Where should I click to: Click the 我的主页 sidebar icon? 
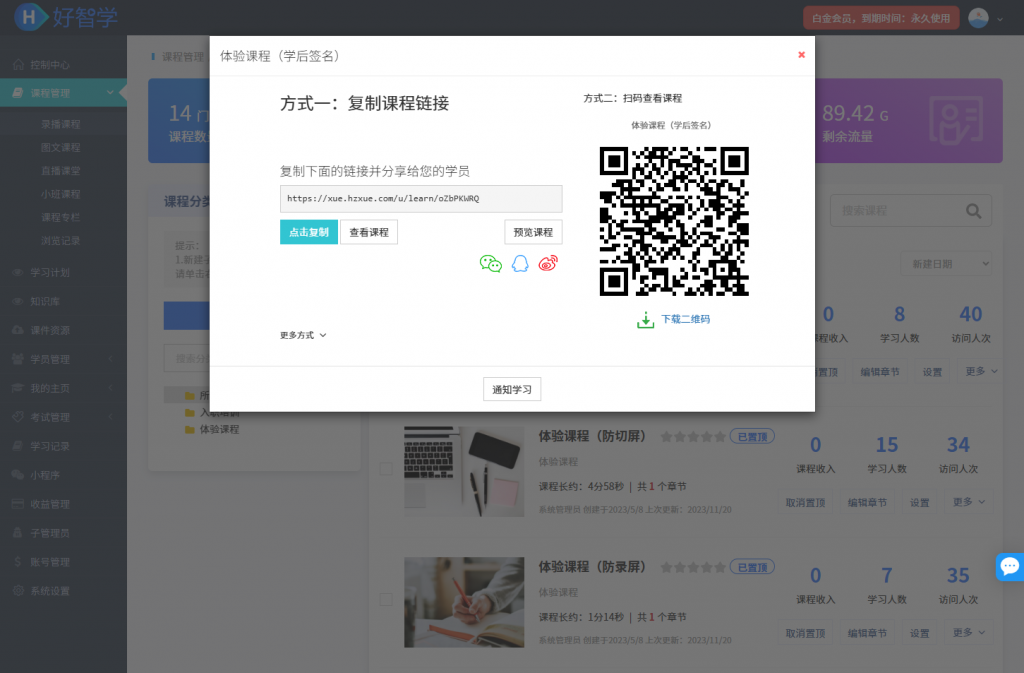(x=18, y=388)
